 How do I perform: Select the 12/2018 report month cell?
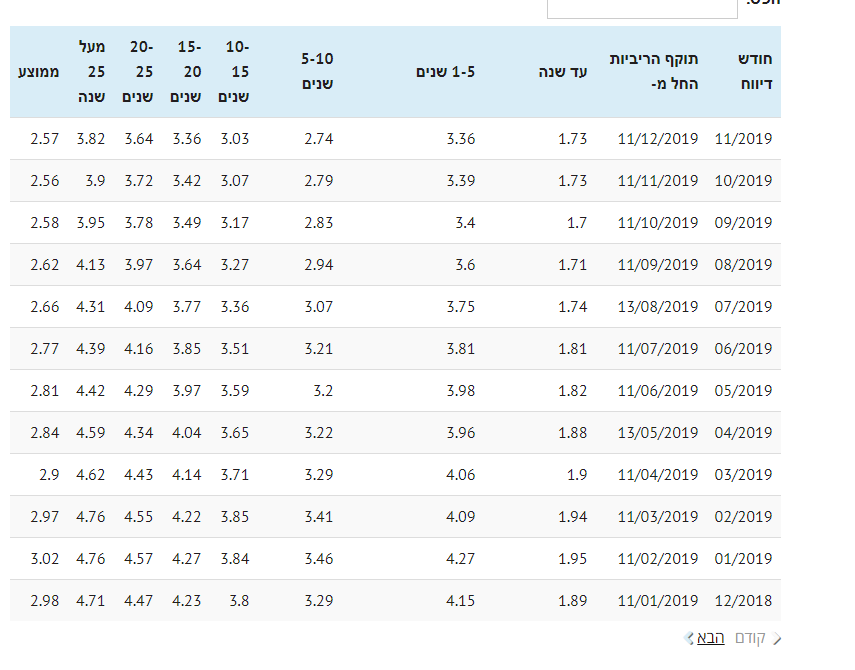point(743,601)
